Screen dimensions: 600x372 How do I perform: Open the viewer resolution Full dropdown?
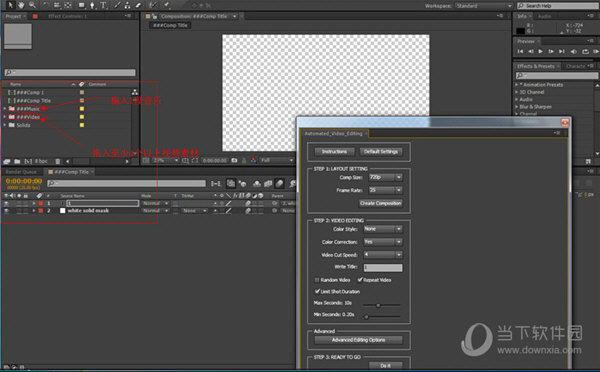[x=277, y=160]
